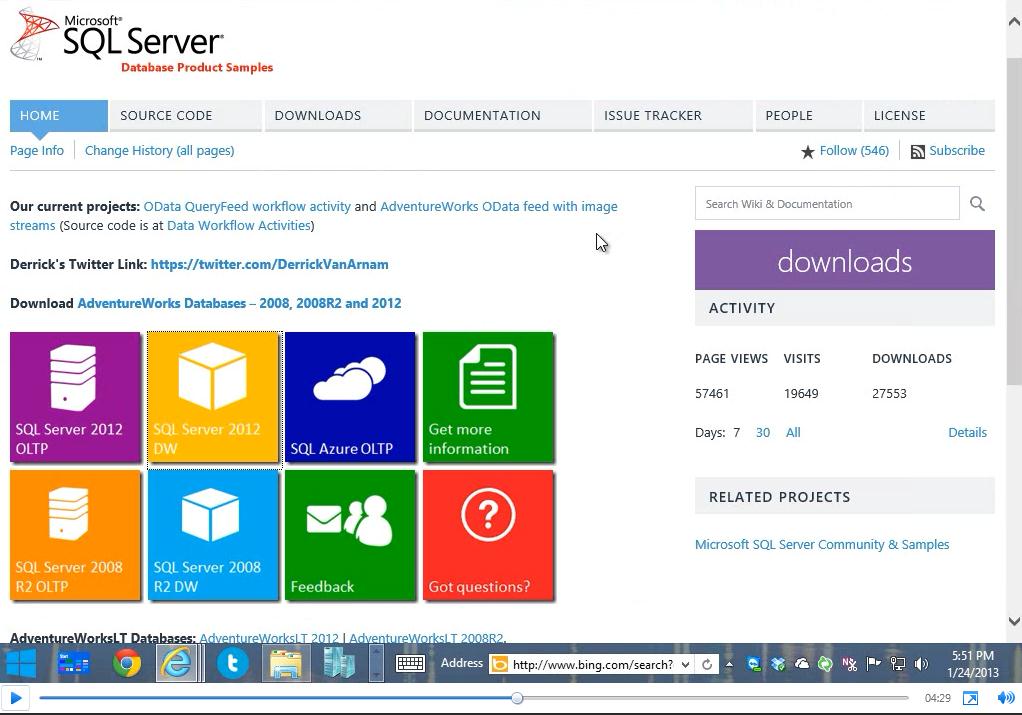Click the page scrollbar up arrow

point(1014,22)
